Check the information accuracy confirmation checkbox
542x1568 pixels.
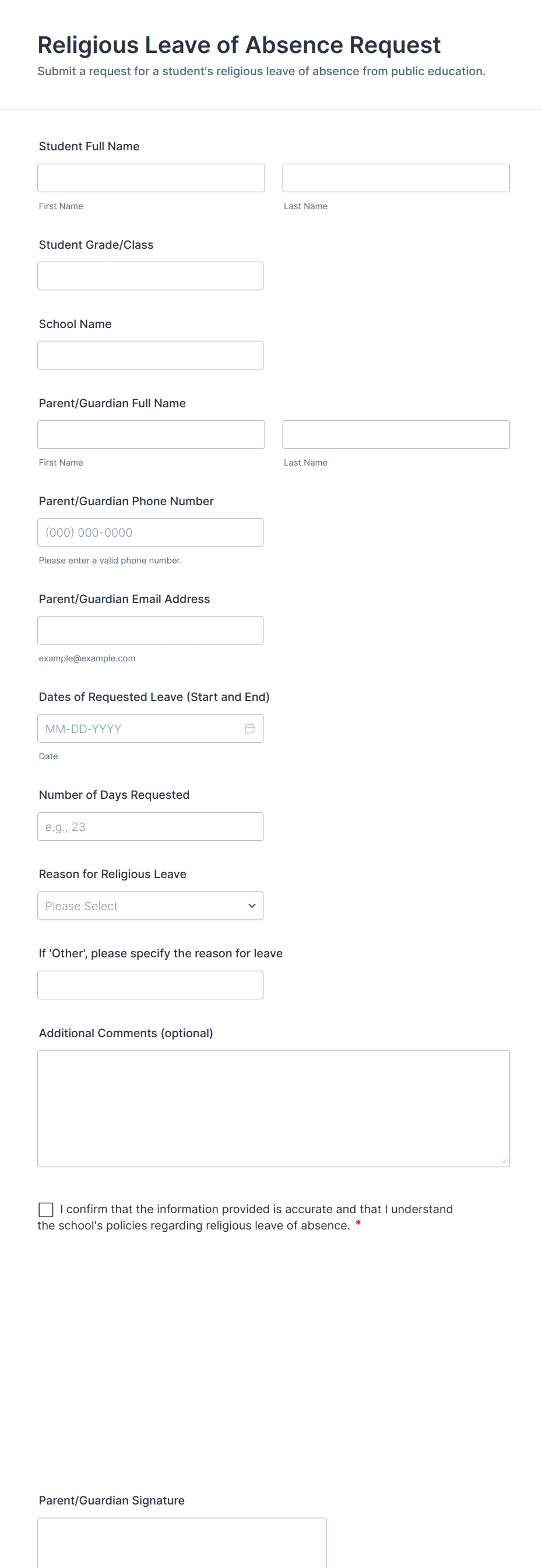pos(45,1210)
